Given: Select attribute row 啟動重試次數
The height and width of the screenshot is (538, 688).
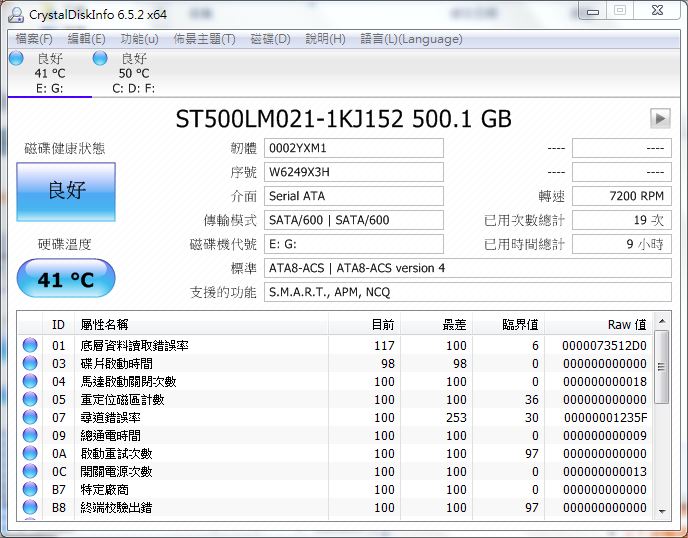Looking at the screenshot, I should [x=335, y=453].
